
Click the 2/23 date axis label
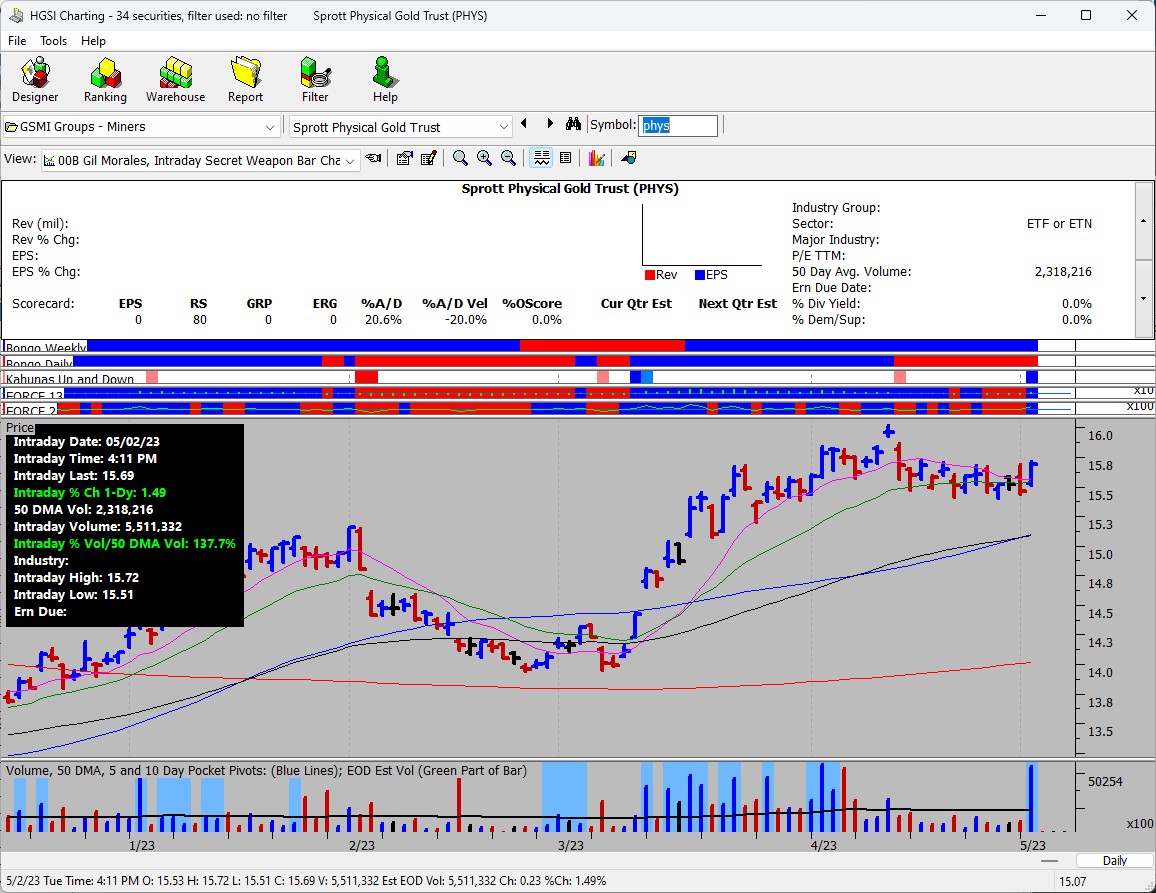click(361, 845)
